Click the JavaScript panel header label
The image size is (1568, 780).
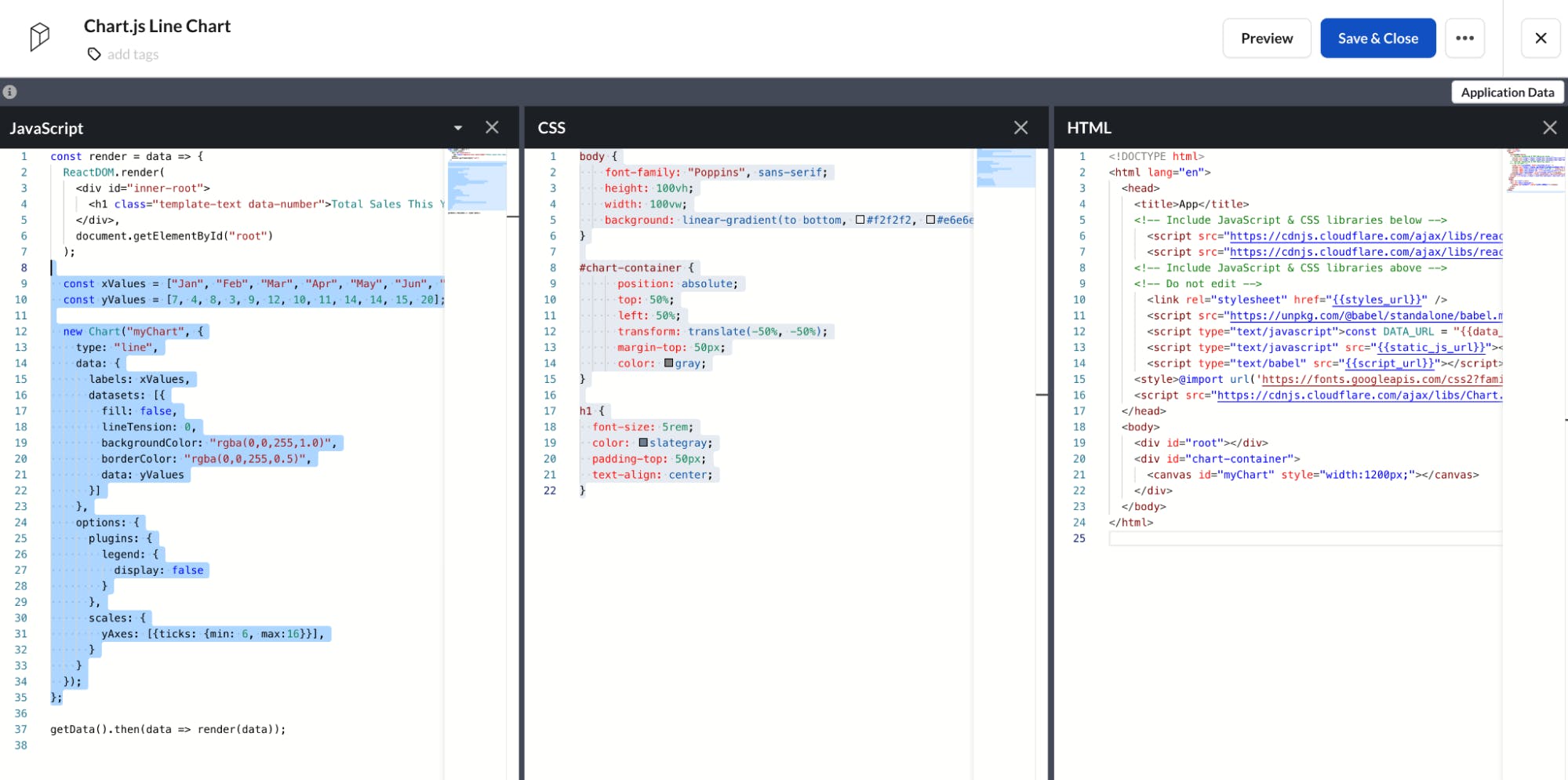[46, 128]
